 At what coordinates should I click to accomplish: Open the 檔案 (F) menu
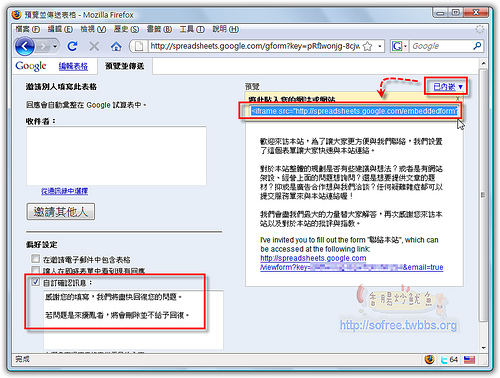coord(28,29)
